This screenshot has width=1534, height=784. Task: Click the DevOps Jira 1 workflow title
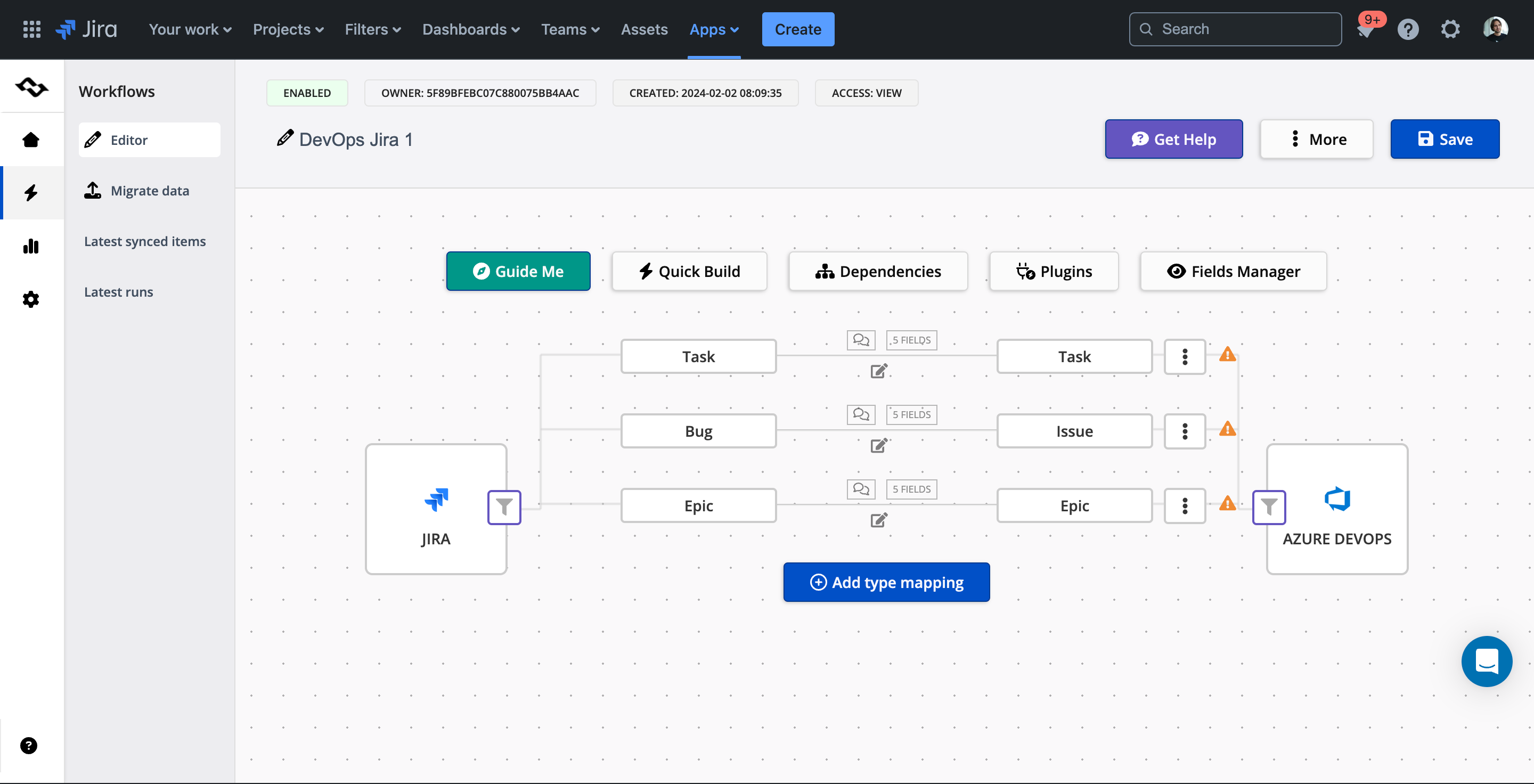tap(355, 140)
